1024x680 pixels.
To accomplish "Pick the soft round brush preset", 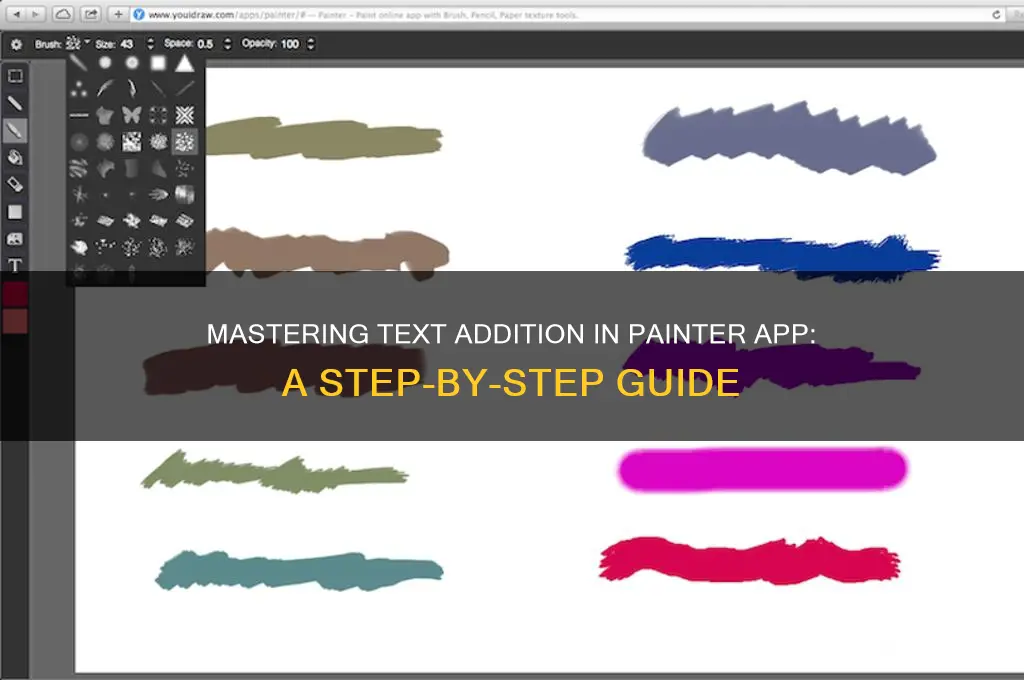I will pos(105,63).
